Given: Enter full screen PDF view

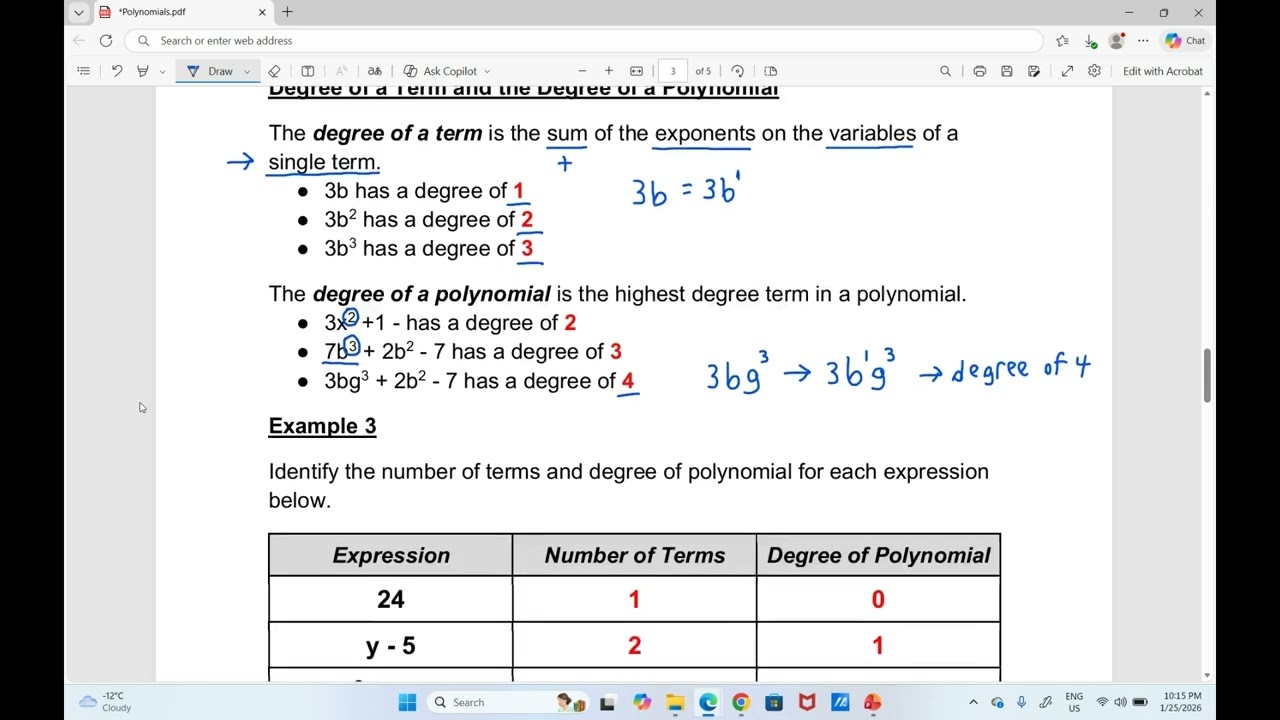Looking at the screenshot, I should point(1067,71).
